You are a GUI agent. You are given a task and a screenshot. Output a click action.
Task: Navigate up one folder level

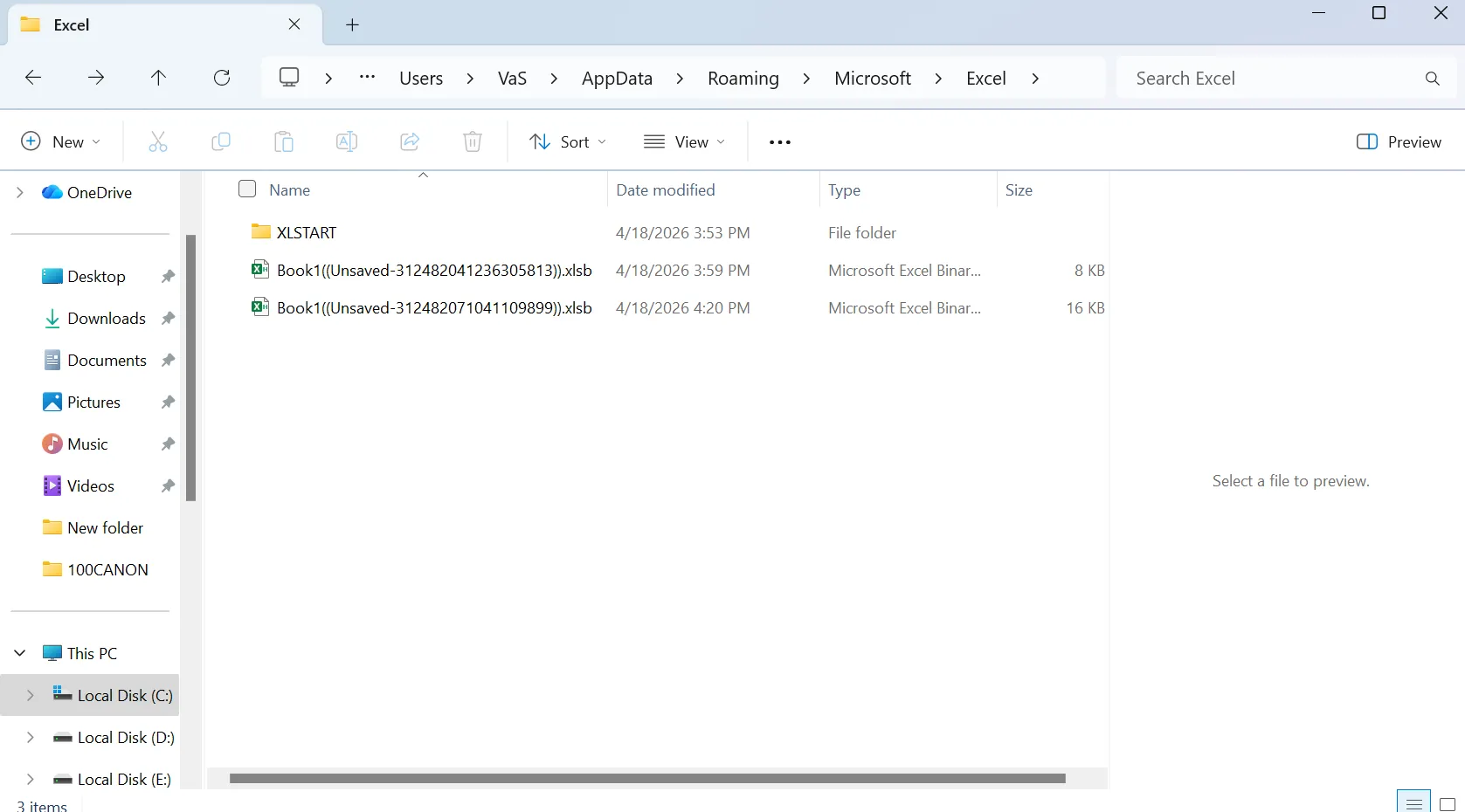[x=158, y=78]
